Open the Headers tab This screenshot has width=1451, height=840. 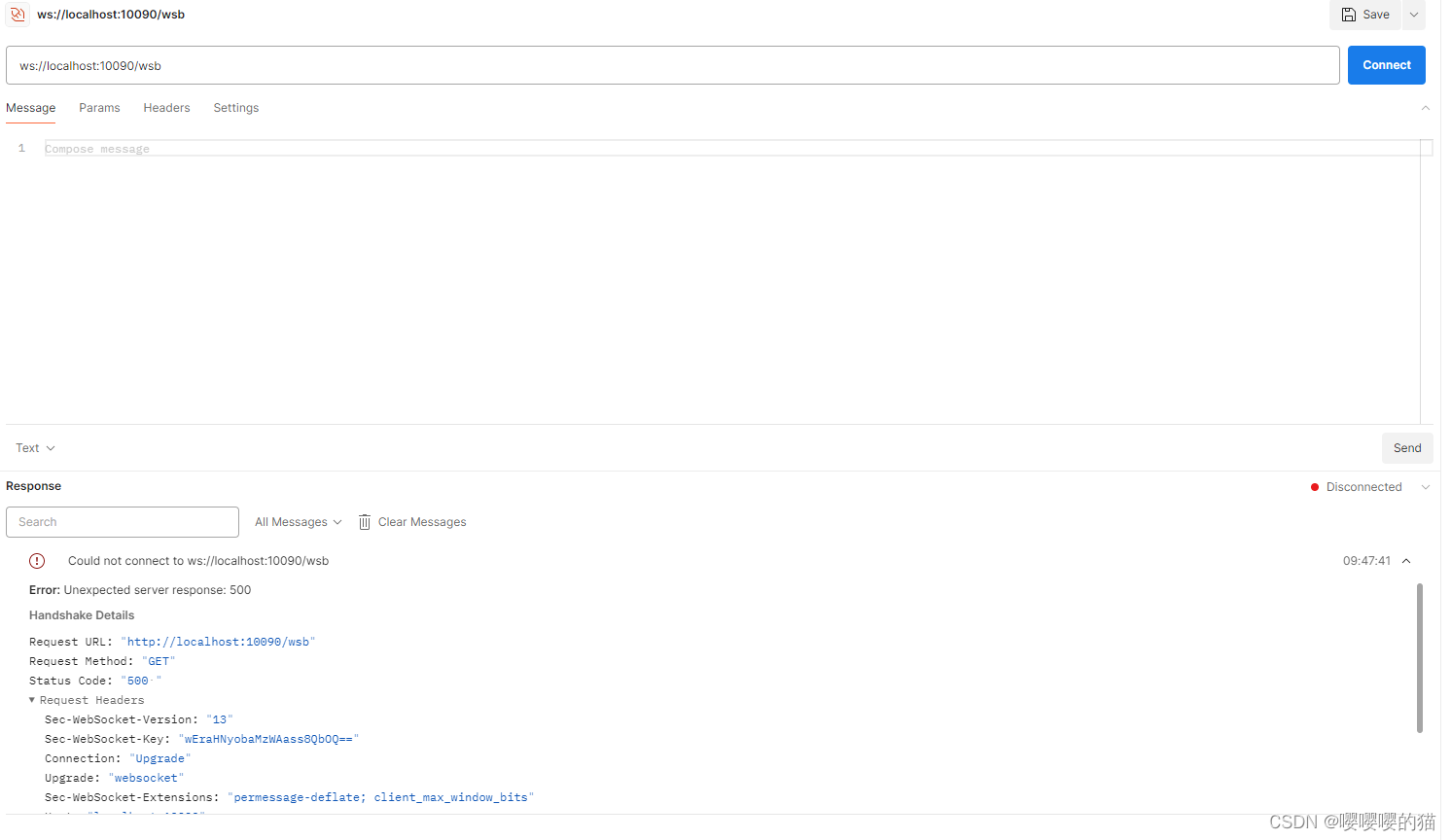point(166,107)
